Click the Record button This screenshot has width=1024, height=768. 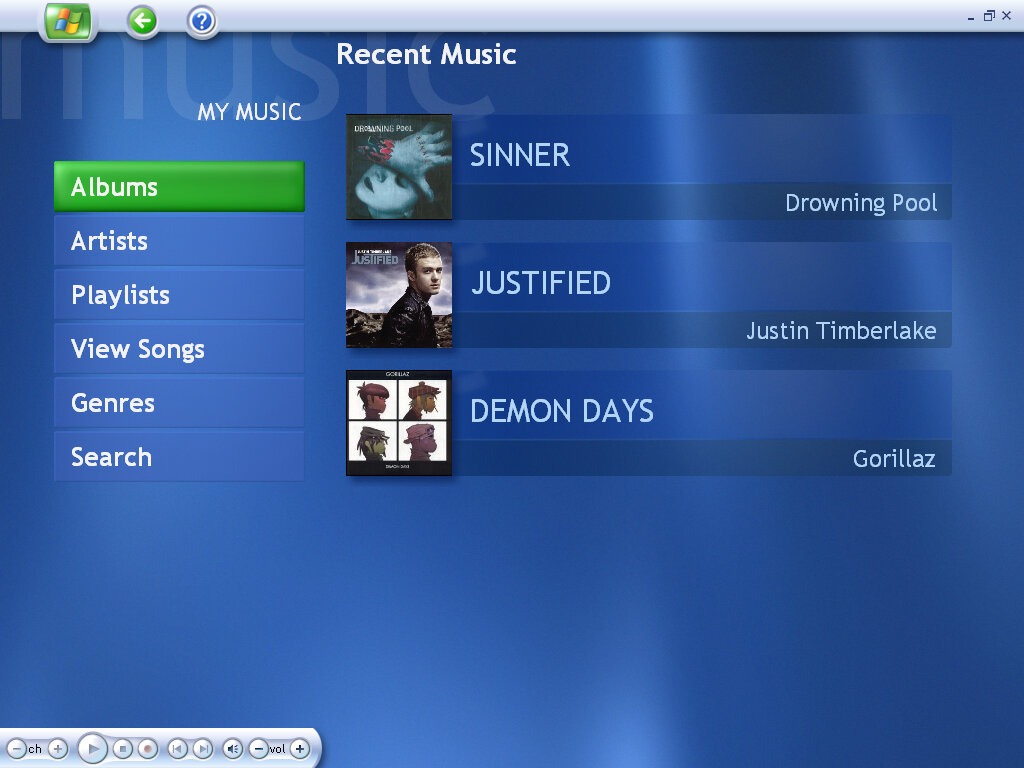pos(148,748)
